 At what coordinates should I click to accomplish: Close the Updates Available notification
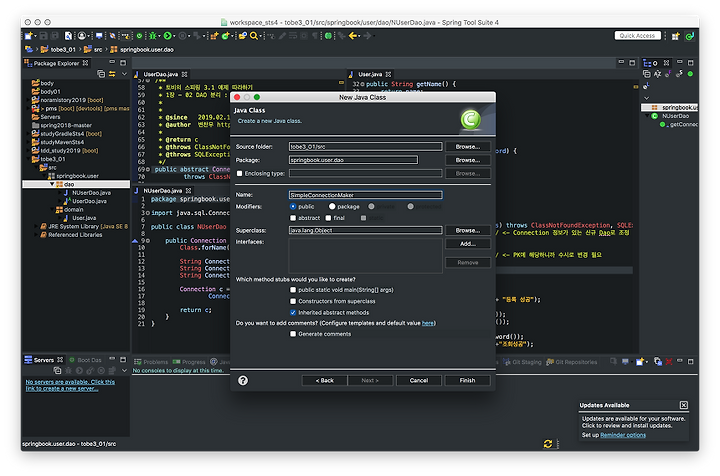pos(684,405)
